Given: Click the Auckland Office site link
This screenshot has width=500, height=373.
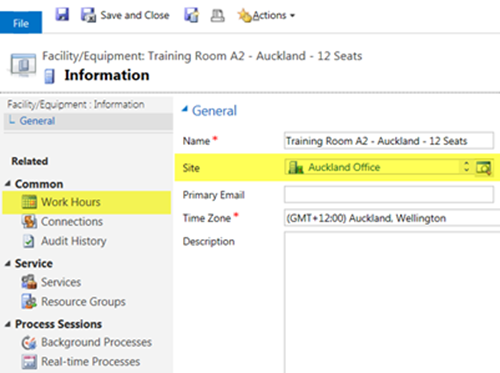Looking at the screenshot, I should point(344,167).
